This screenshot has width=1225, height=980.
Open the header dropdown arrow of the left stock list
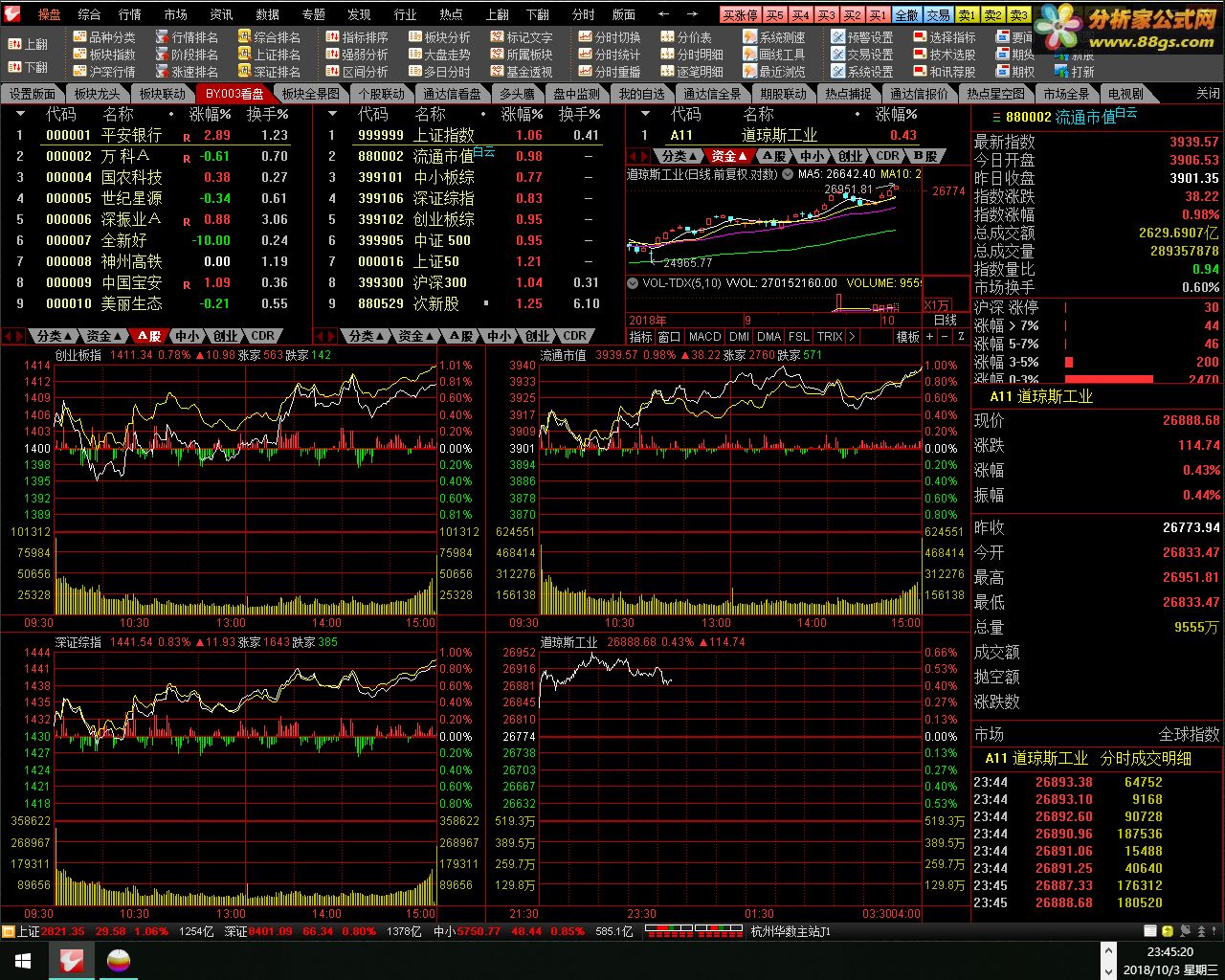click(x=19, y=114)
